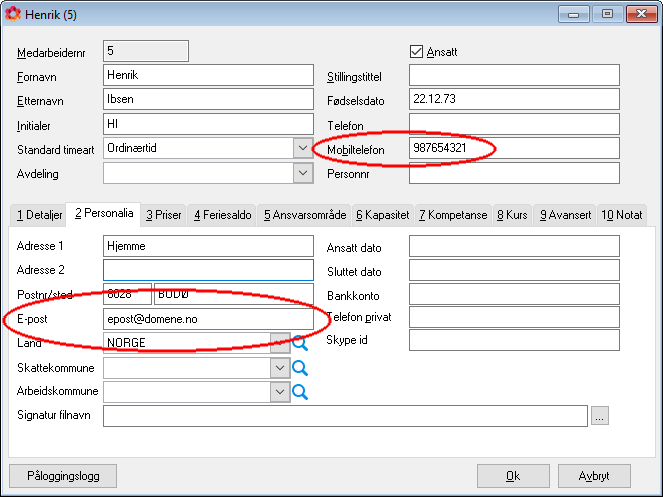This screenshot has height=497, width=663.
Task: Click the Adresse 2 field
Action: click(208, 270)
